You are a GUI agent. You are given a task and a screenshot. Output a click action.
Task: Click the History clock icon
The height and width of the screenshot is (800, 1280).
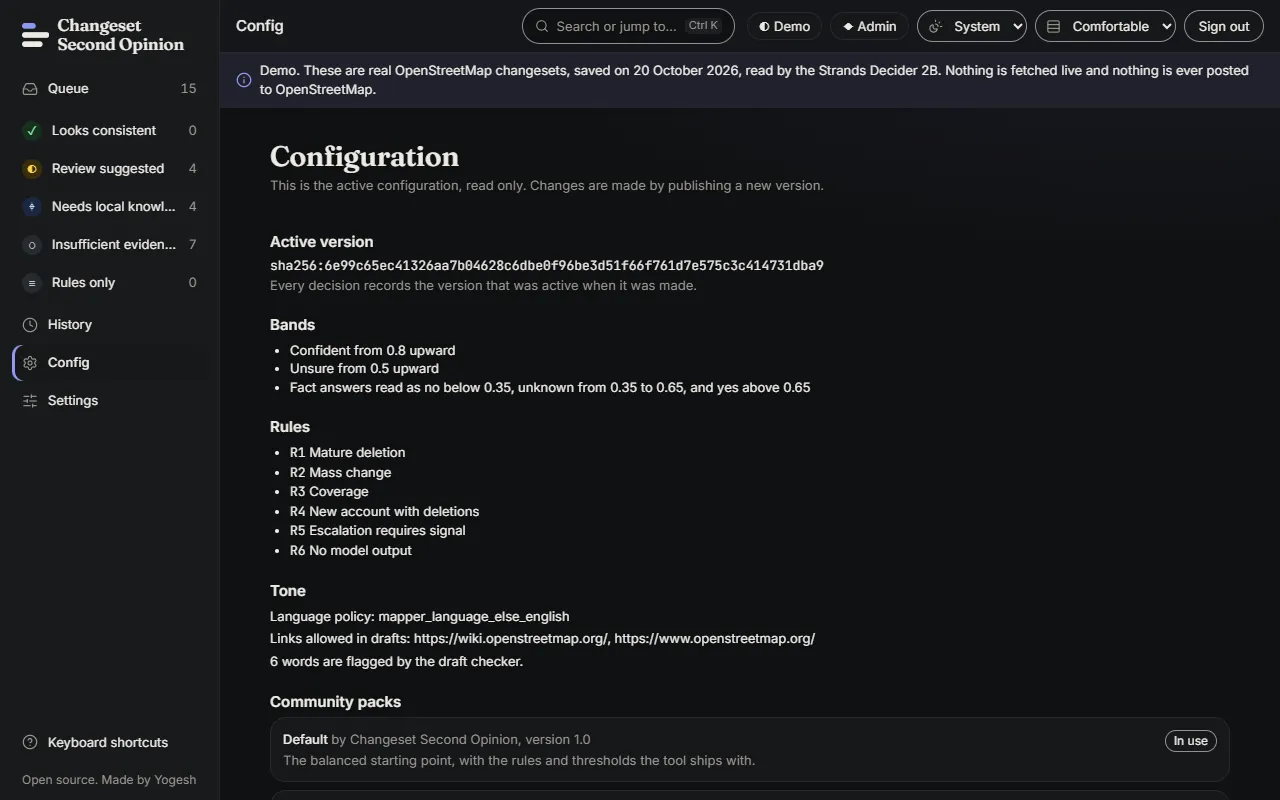click(x=30, y=324)
